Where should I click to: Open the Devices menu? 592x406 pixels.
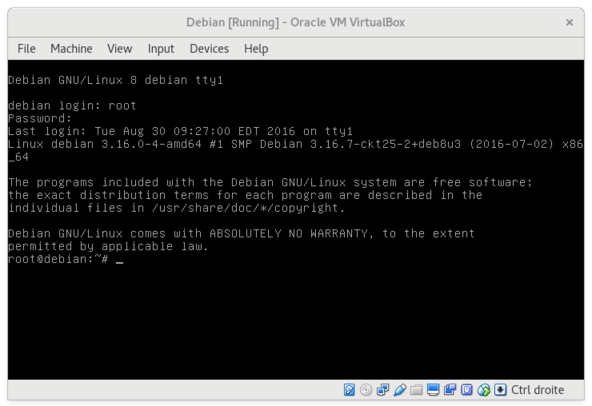click(x=209, y=49)
